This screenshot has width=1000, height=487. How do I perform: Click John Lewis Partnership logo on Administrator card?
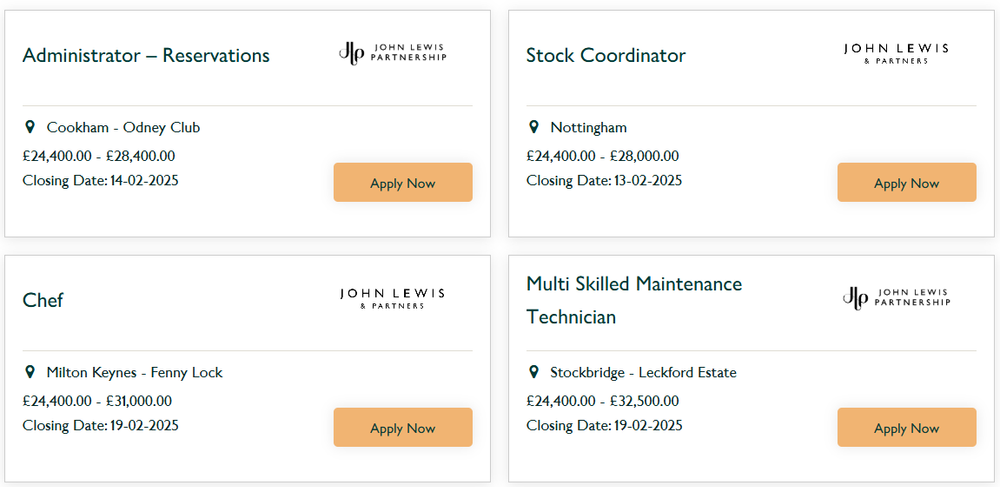392,53
